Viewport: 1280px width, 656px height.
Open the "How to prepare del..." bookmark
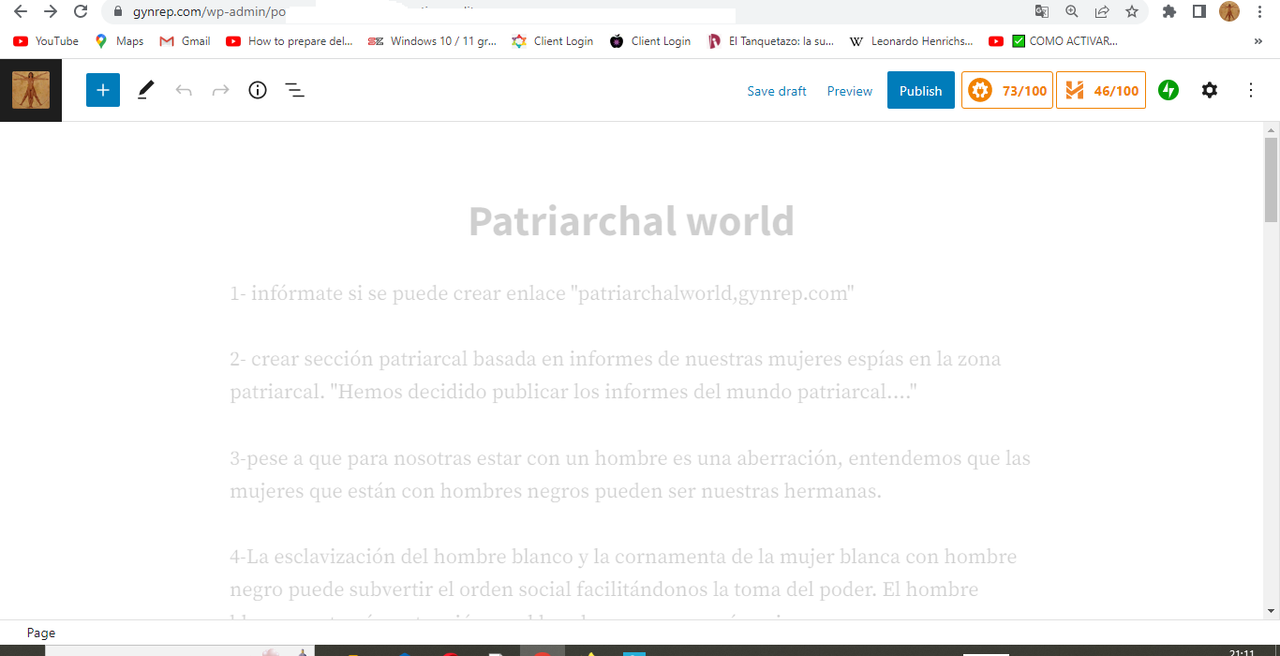(289, 41)
